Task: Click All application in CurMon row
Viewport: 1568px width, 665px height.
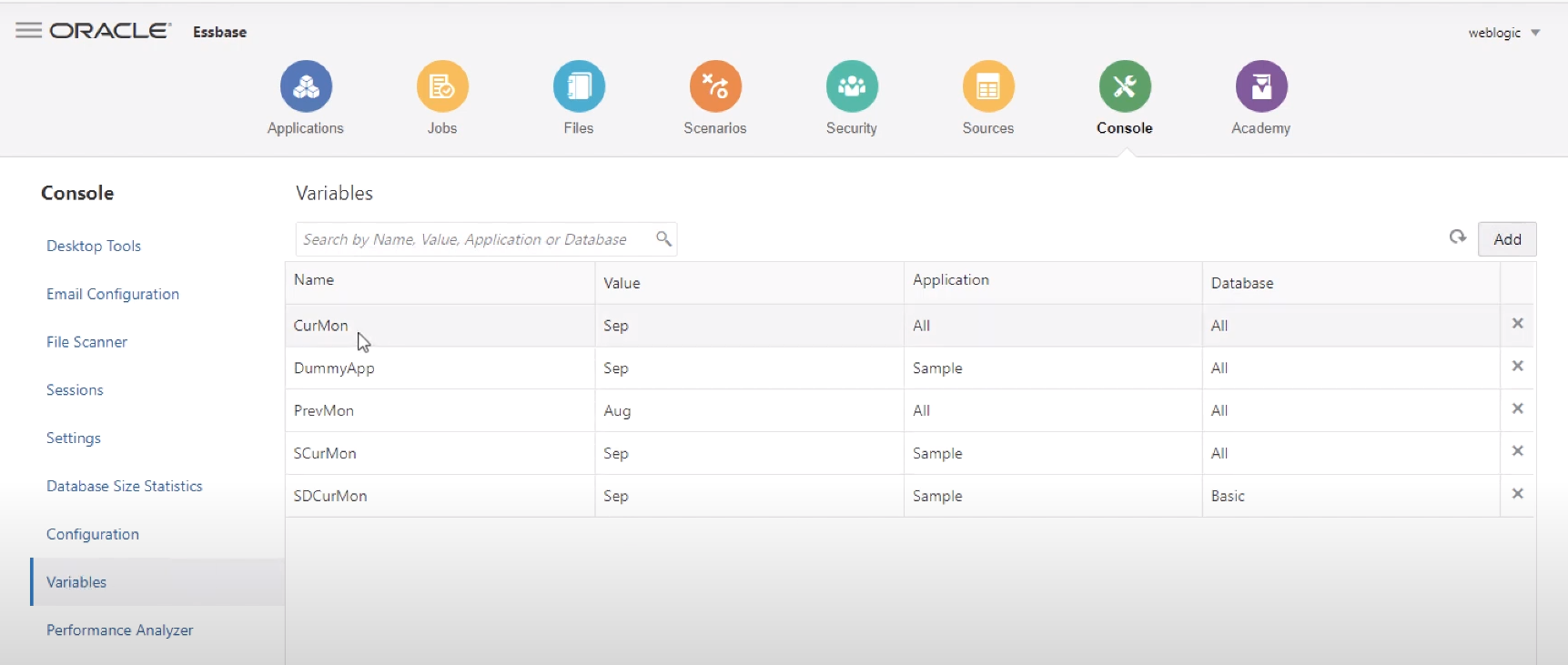Action: (922, 326)
